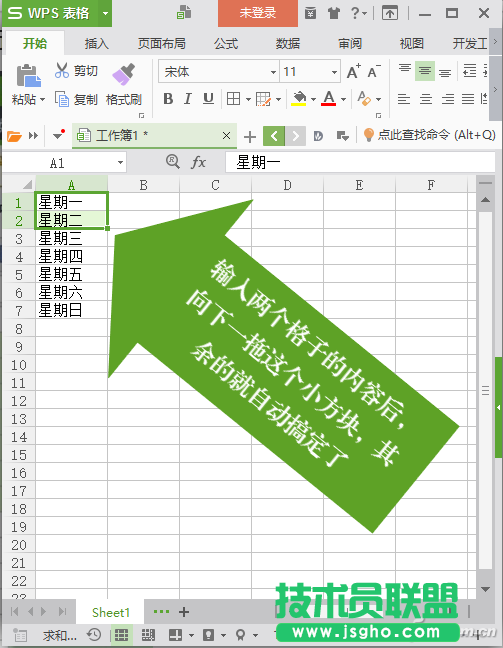The height and width of the screenshot is (648, 503).
Task: Open the 审阅 ribbon tab
Action: pyautogui.click(x=350, y=43)
